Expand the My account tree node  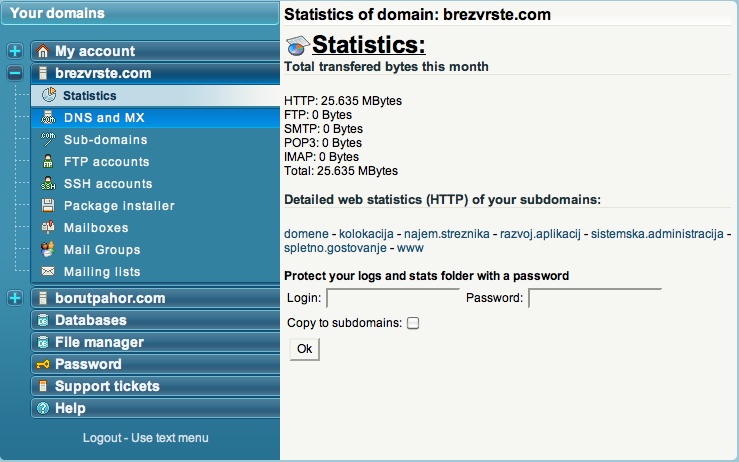tap(14, 51)
